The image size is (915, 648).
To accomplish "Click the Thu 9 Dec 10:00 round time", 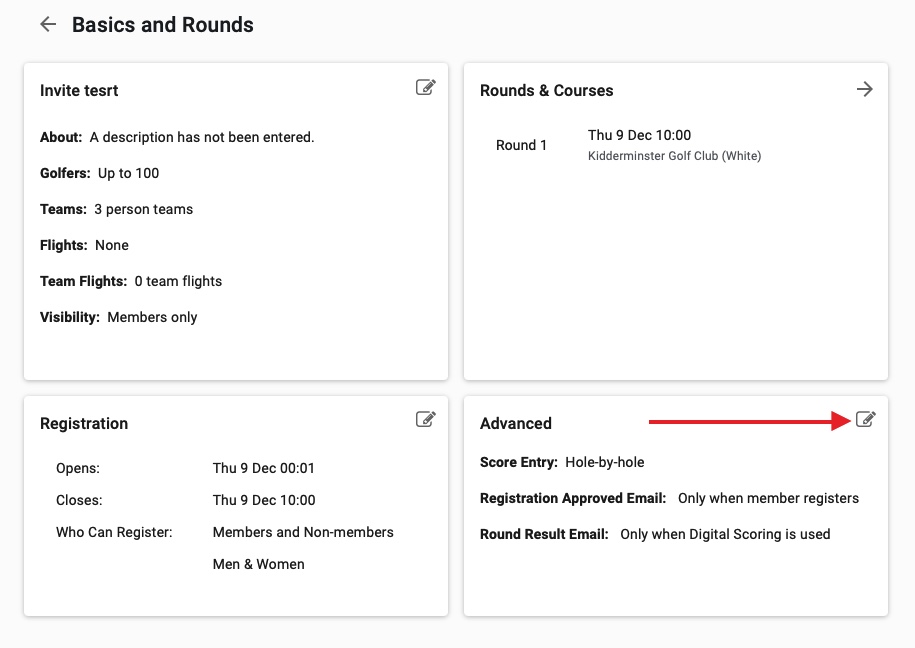I will pos(639,135).
